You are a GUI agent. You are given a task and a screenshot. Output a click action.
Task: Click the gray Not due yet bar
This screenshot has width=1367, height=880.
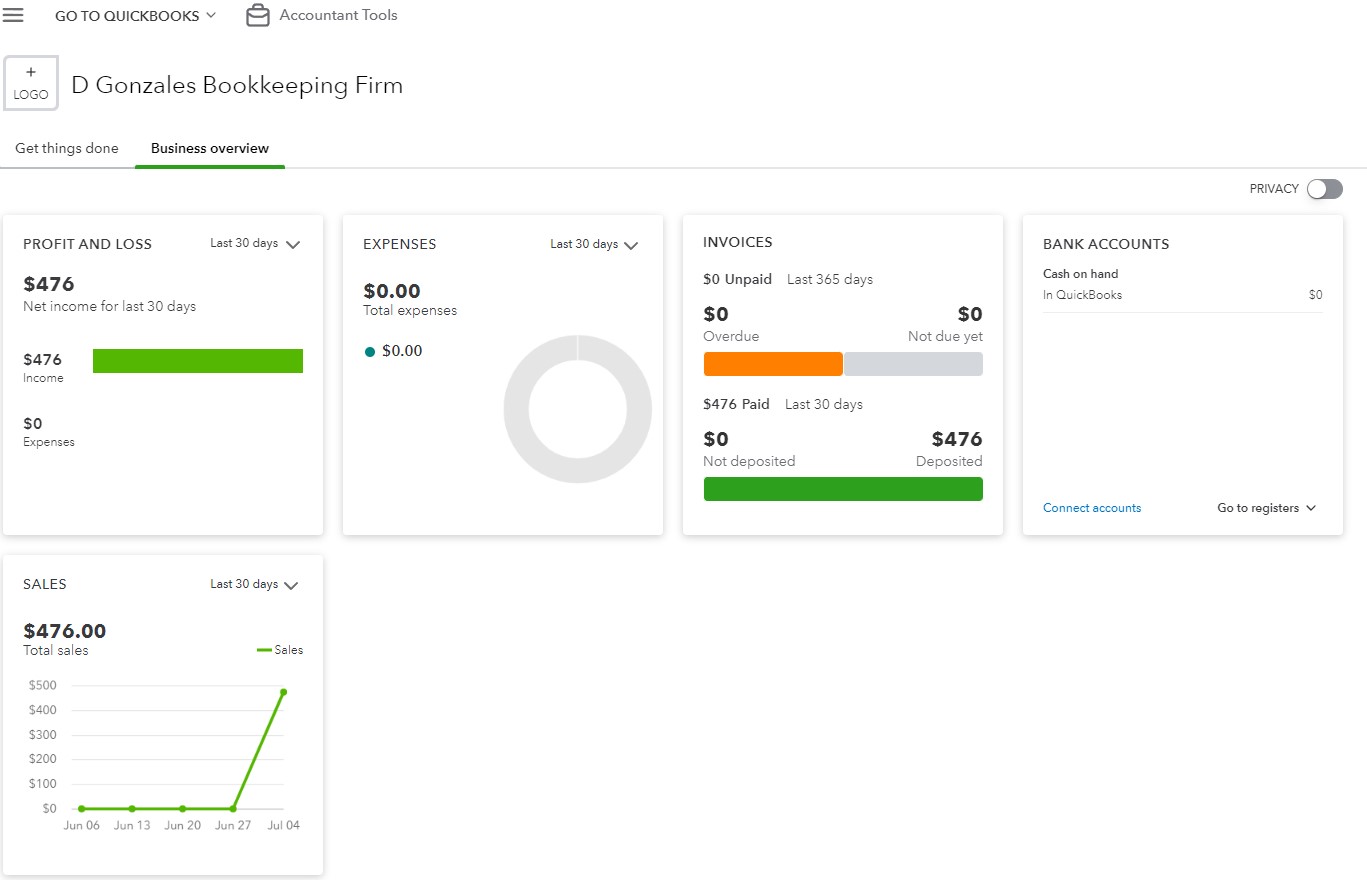click(x=913, y=364)
